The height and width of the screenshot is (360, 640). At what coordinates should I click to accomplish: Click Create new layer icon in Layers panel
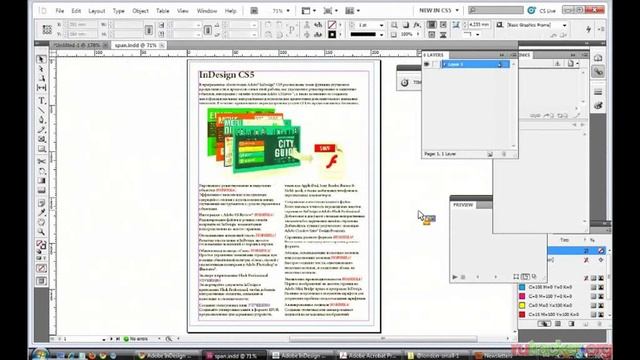click(490, 154)
